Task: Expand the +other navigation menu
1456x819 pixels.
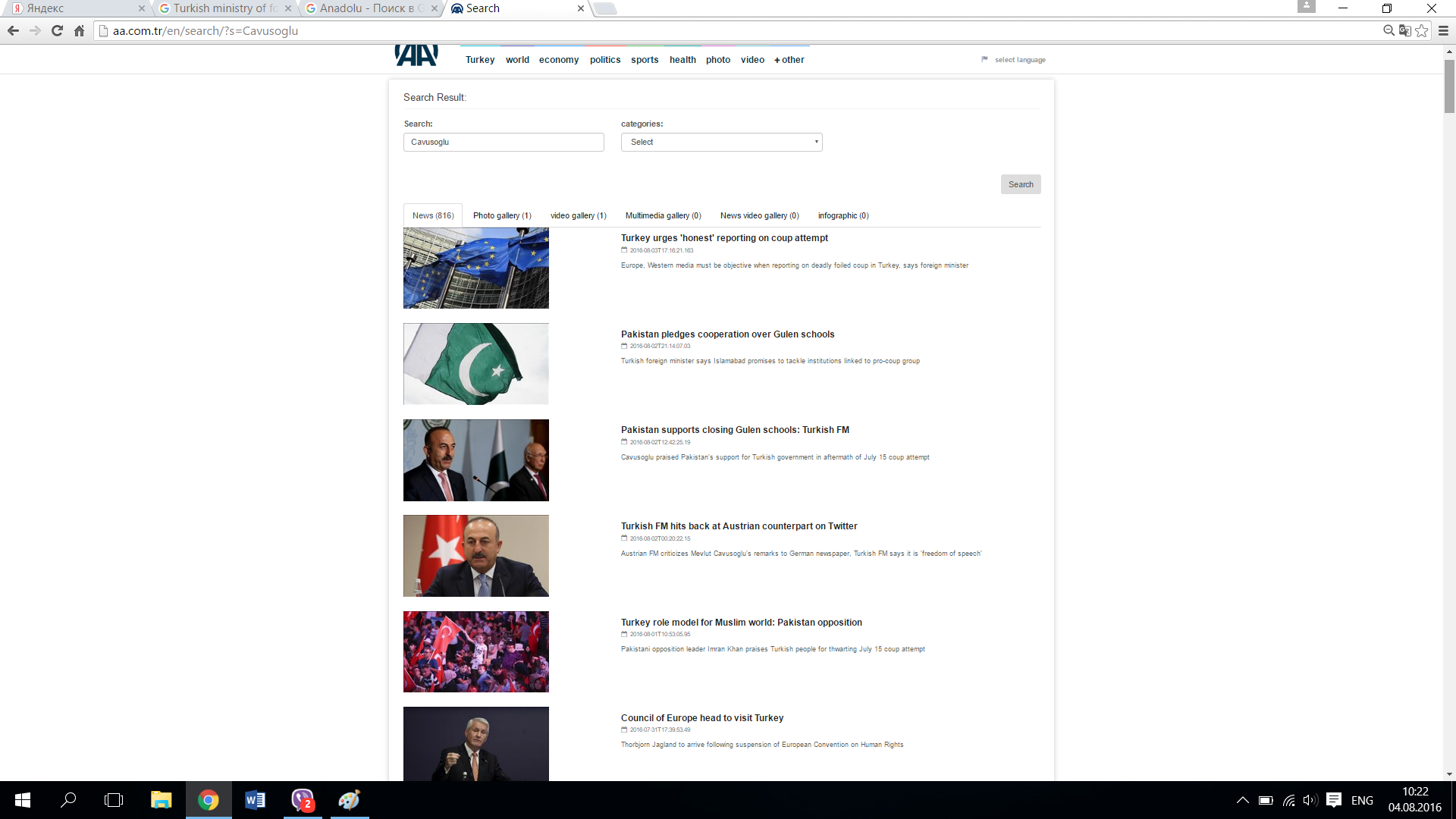Action: pyautogui.click(x=789, y=60)
